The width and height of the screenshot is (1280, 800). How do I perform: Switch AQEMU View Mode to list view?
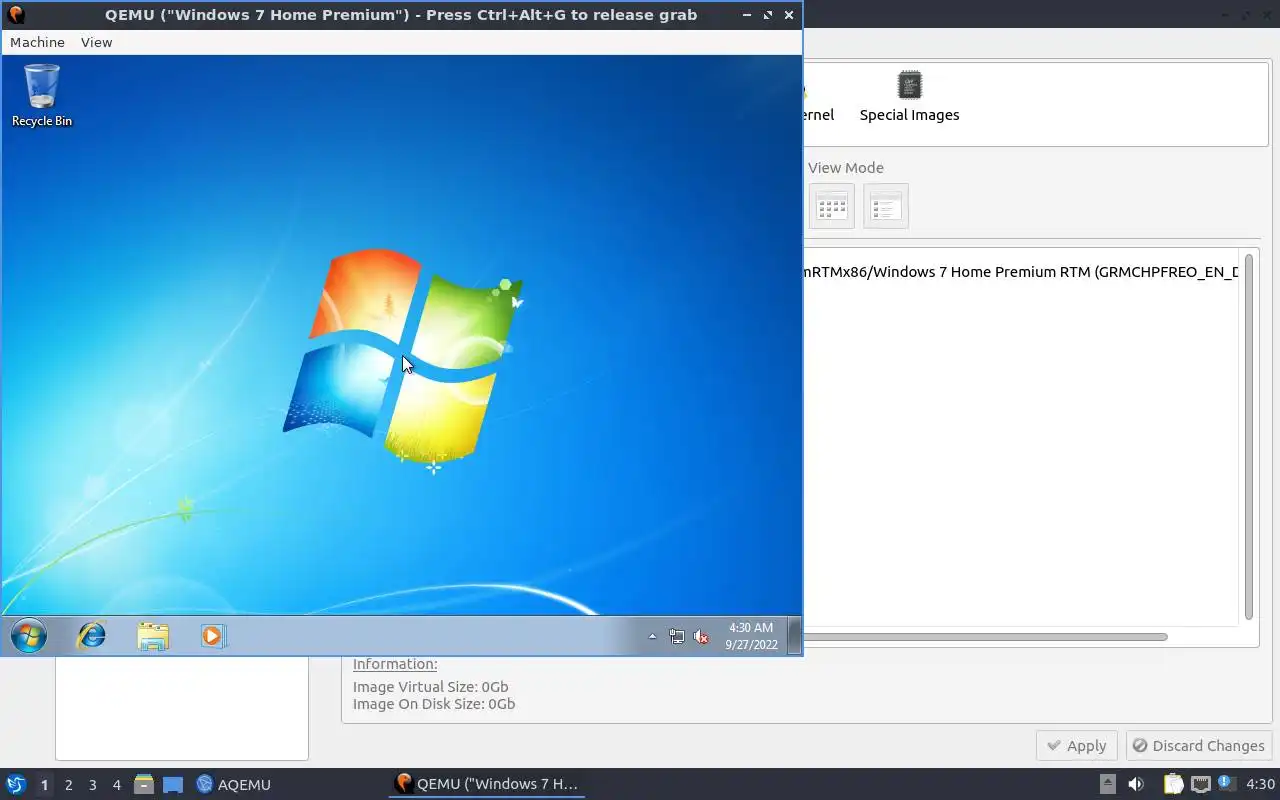coord(886,206)
